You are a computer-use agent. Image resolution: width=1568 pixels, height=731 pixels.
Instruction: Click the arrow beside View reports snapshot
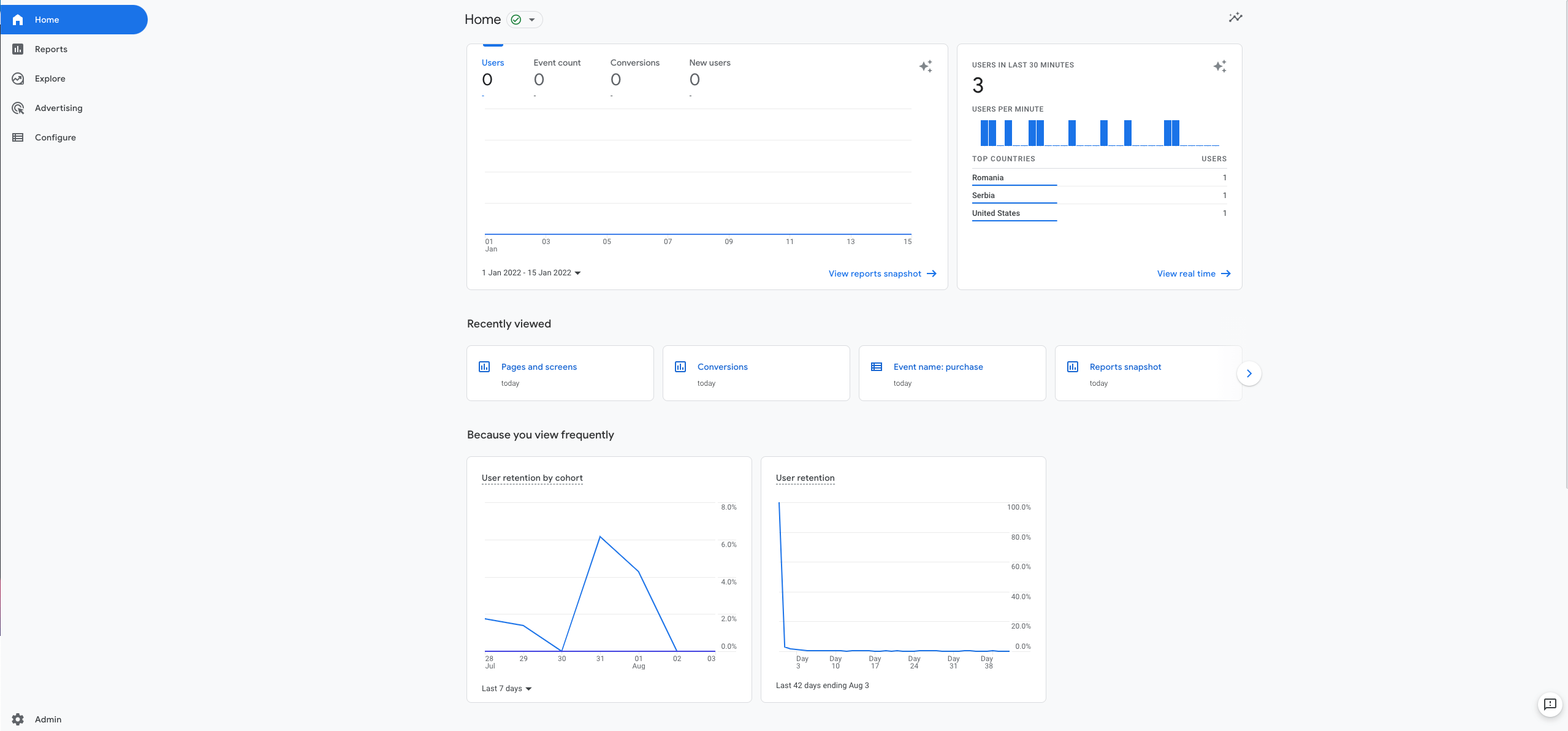click(931, 274)
